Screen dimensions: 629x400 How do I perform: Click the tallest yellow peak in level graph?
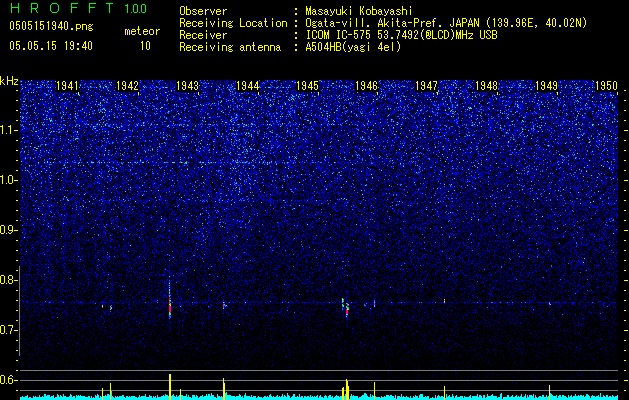click(170, 387)
